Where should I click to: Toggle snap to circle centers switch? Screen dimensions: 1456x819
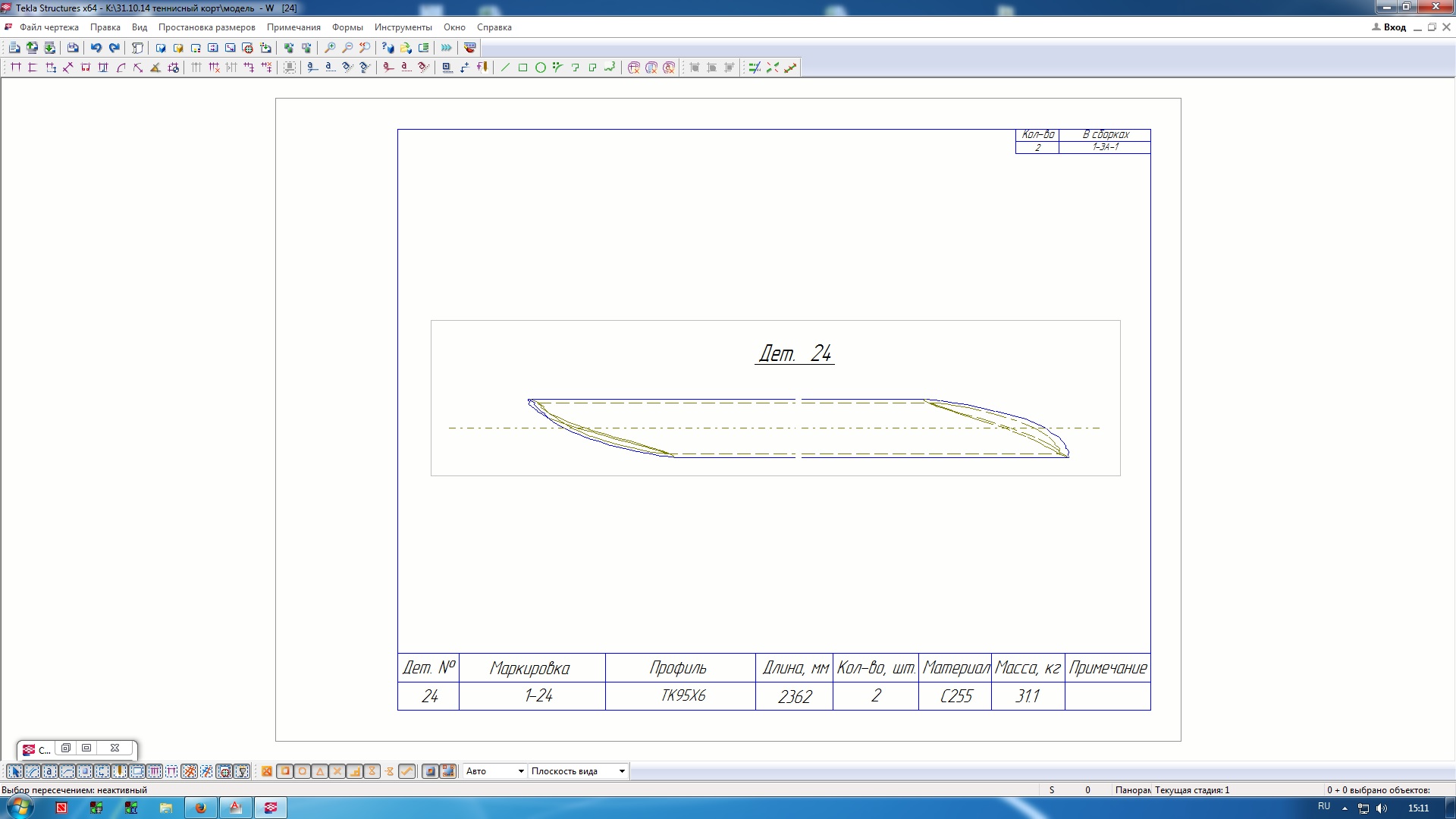(x=303, y=771)
